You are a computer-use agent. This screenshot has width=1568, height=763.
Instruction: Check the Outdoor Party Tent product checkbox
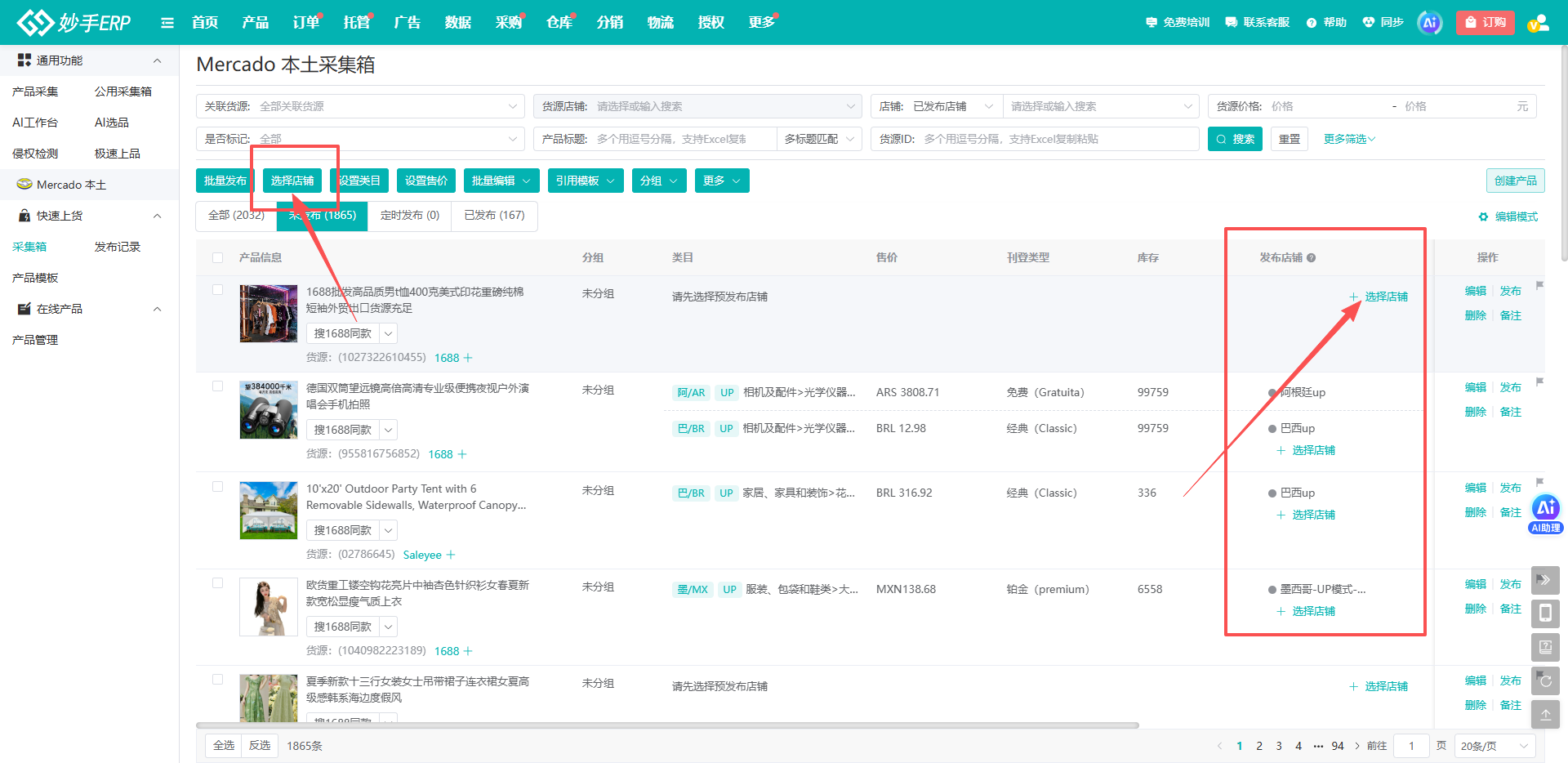217,486
